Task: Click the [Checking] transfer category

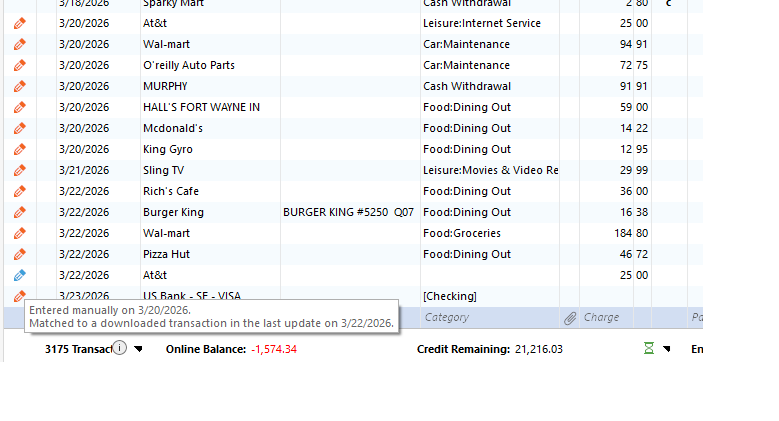Action: (450, 296)
